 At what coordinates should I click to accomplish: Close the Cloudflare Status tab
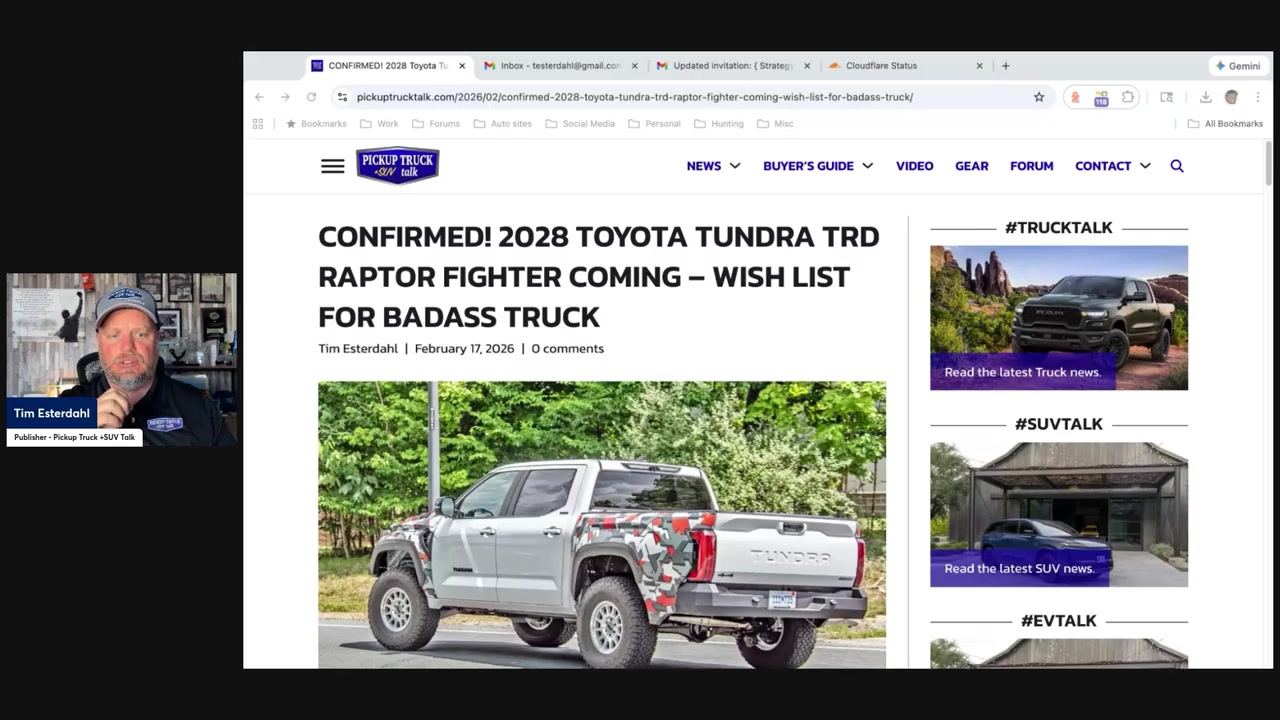pyautogui.click(x=979, y=66)
